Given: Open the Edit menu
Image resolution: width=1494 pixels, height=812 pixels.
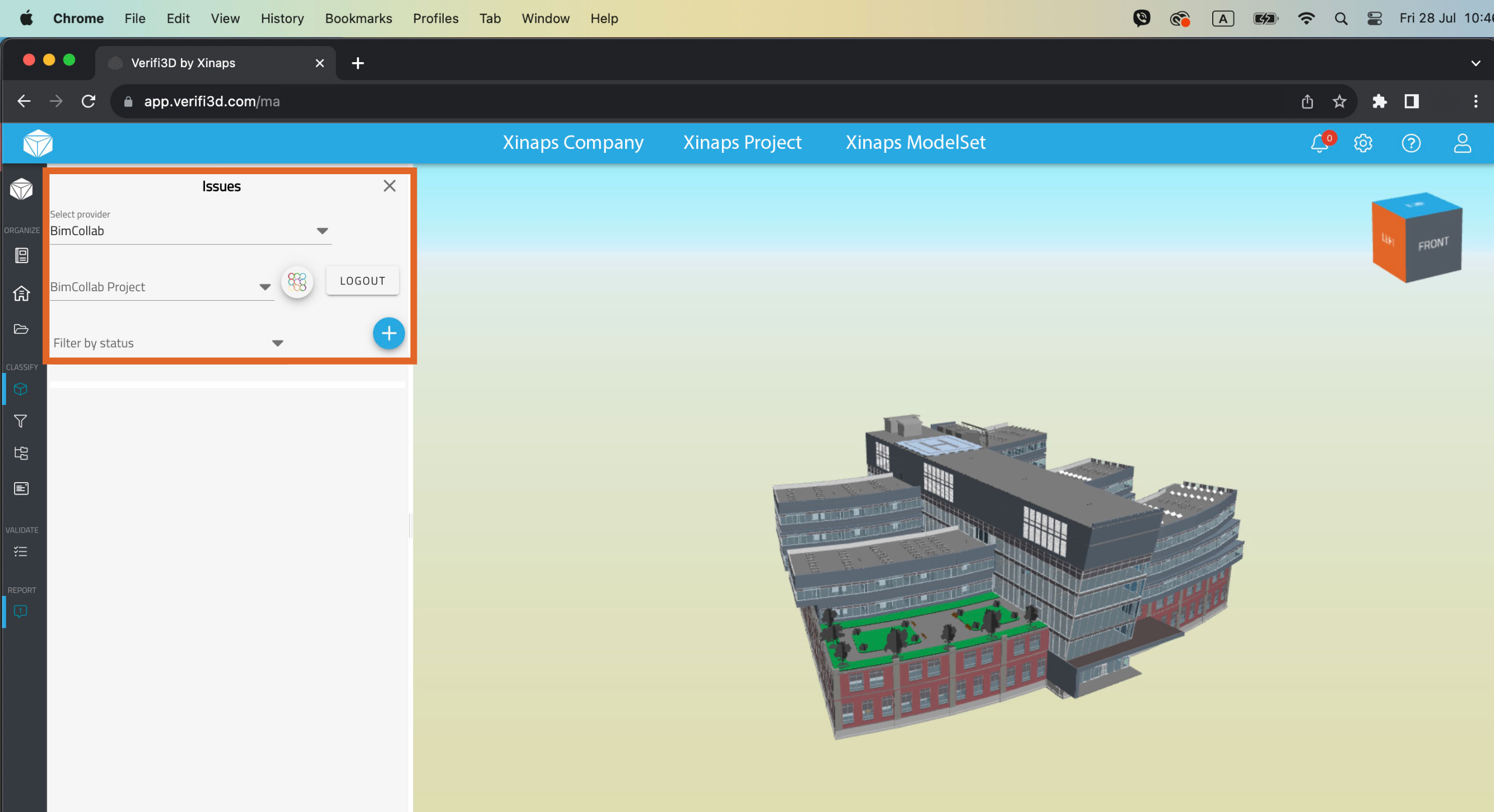Looking at the screenshot, I should pyautogui.click(x=178, y=18).
